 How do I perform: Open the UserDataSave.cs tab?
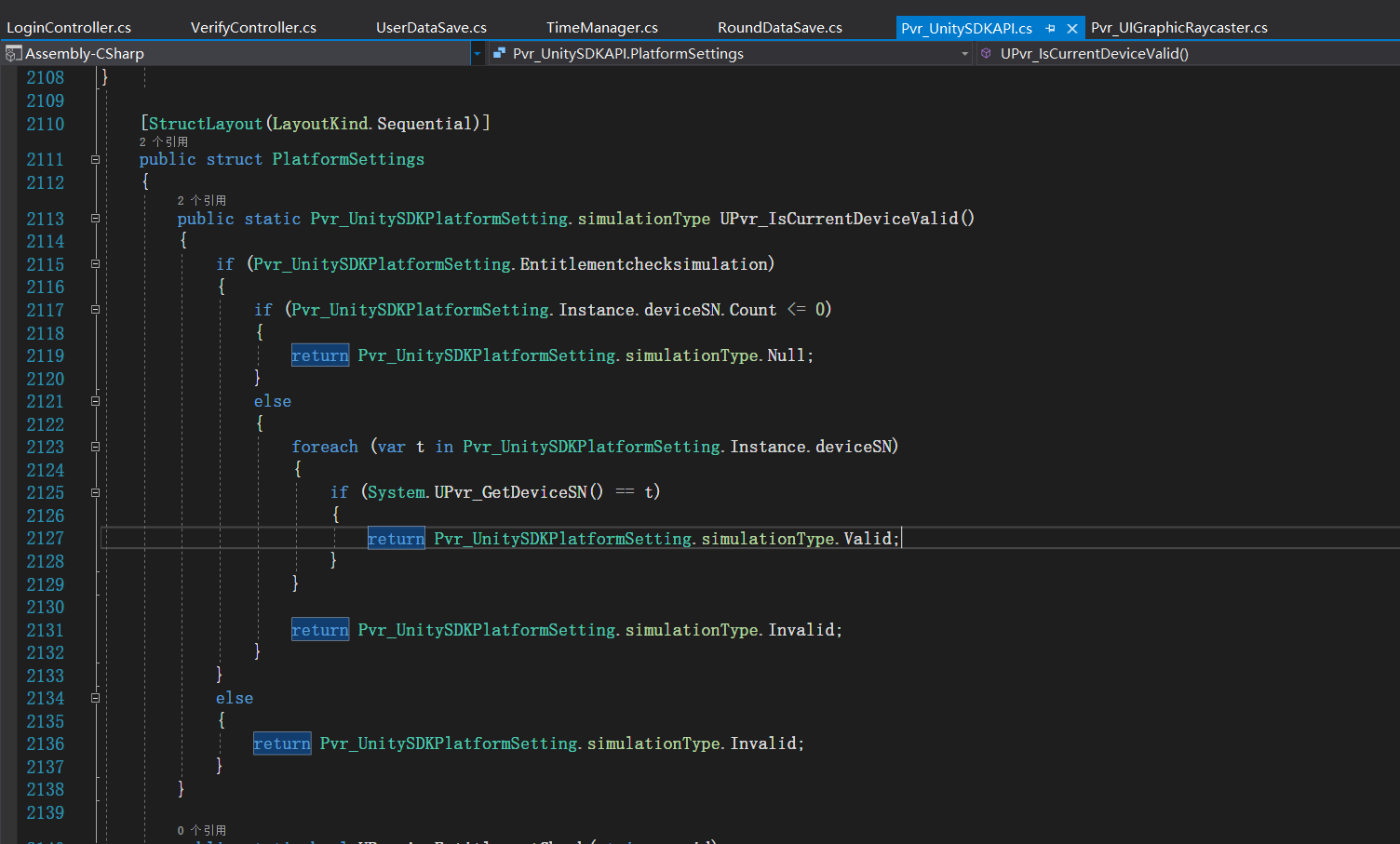pos(431,28)
